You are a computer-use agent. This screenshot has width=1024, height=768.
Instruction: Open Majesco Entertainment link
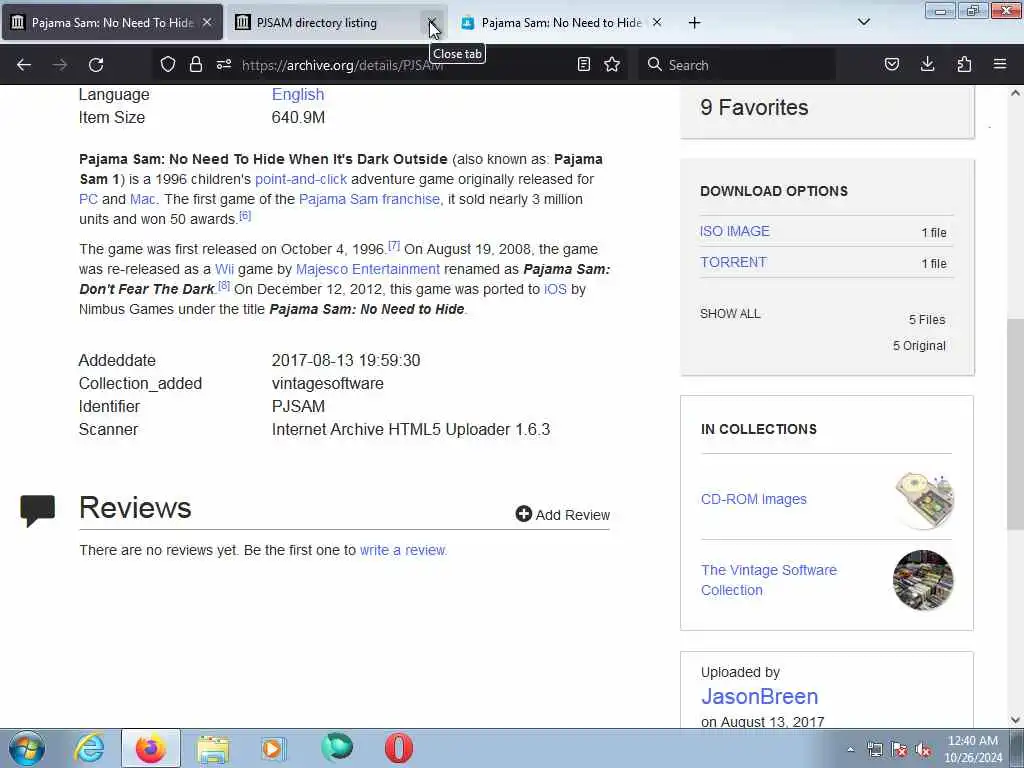click(x=368, y=269)
